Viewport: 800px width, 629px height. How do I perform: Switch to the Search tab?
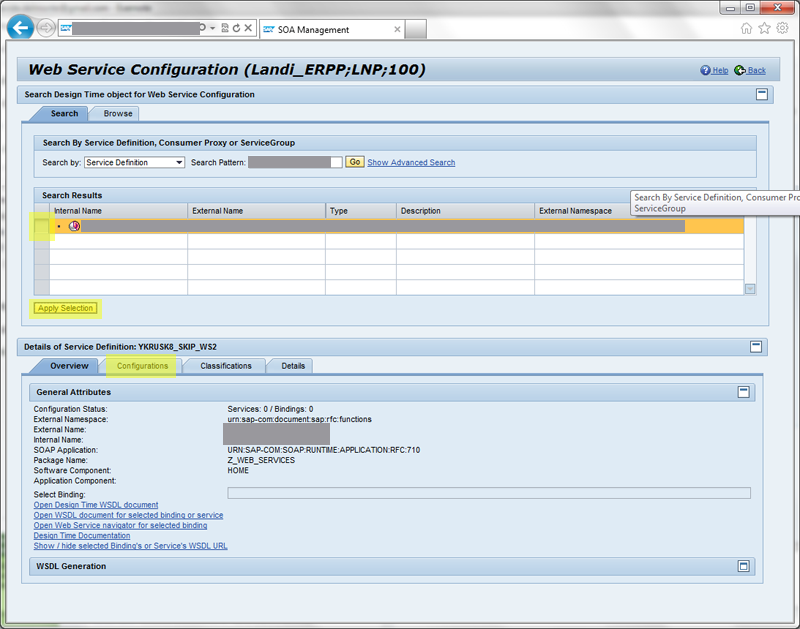point(64,113)
